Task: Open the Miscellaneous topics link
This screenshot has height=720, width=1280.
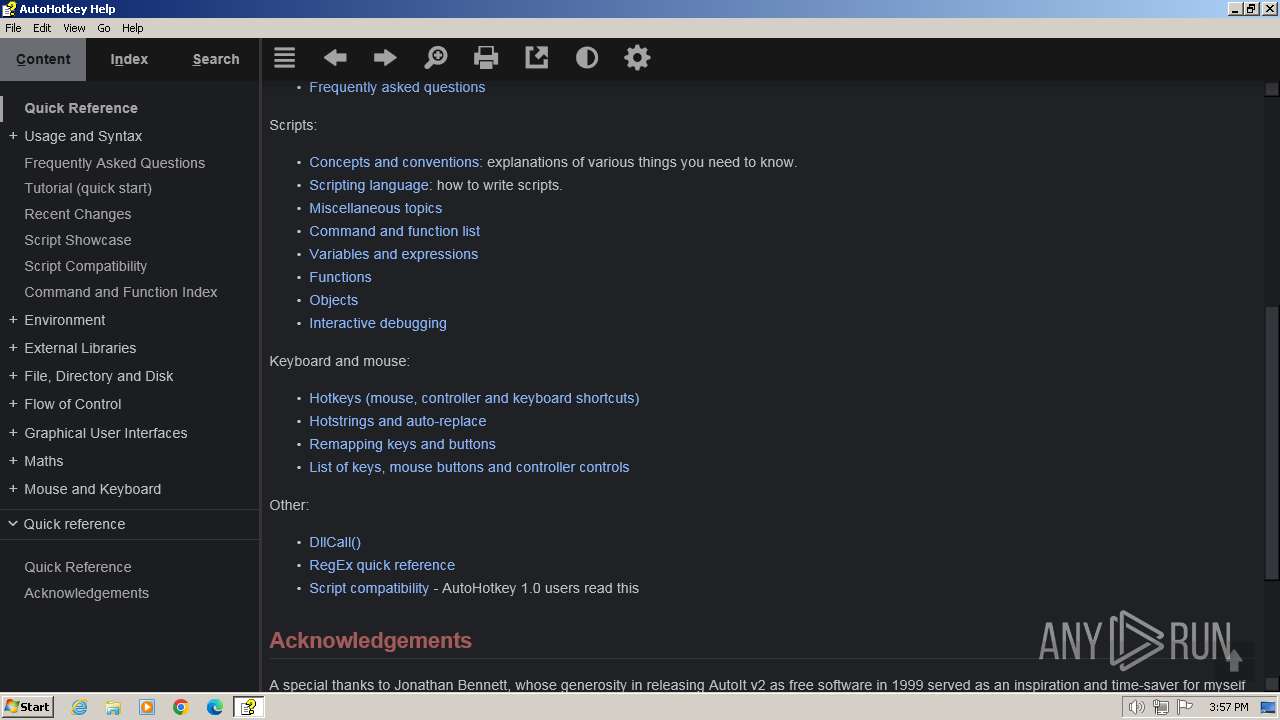Action: [376, 208]
